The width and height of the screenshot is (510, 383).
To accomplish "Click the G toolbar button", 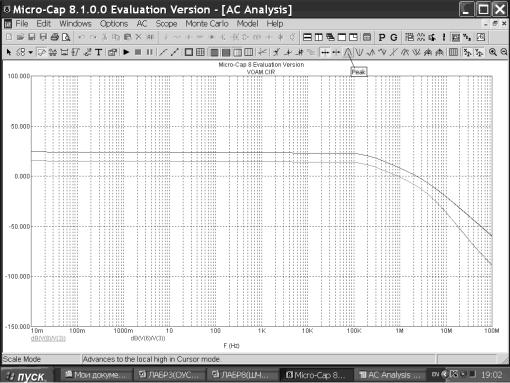I will click(x=394, y=37).
